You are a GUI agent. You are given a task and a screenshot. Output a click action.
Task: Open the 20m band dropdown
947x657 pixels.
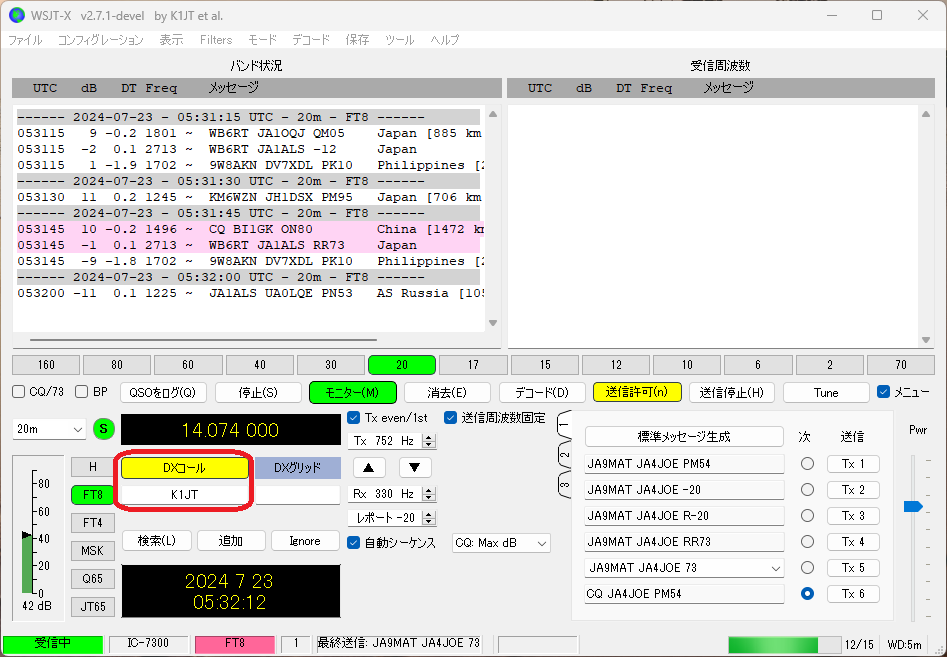[49, 429]
